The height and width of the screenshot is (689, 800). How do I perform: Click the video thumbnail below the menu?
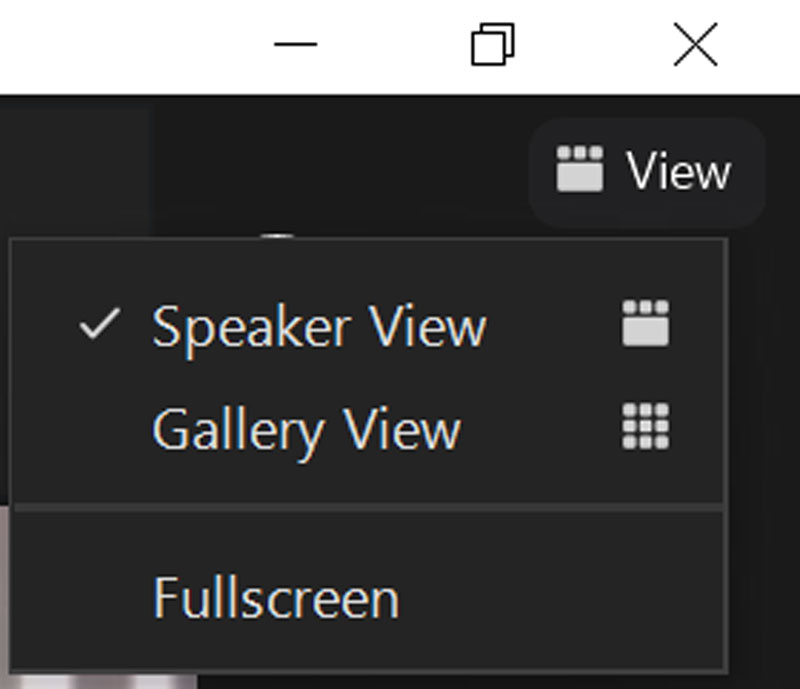click(x=102, y=682)
